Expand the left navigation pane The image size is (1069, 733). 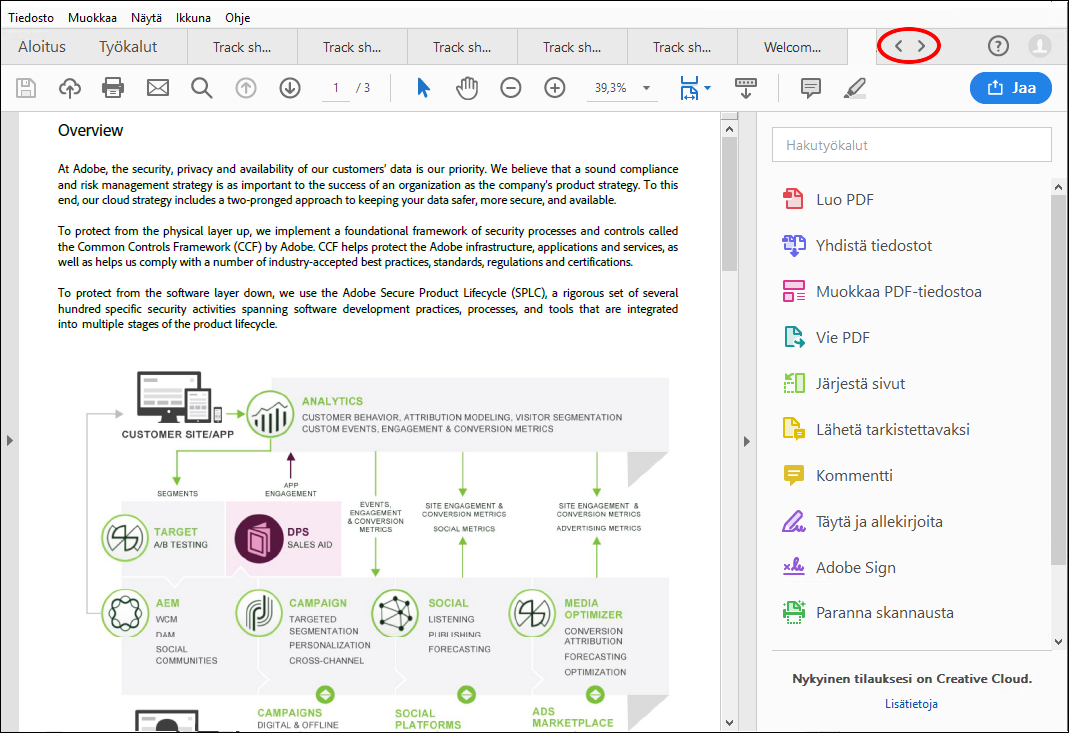coord(10,440)
